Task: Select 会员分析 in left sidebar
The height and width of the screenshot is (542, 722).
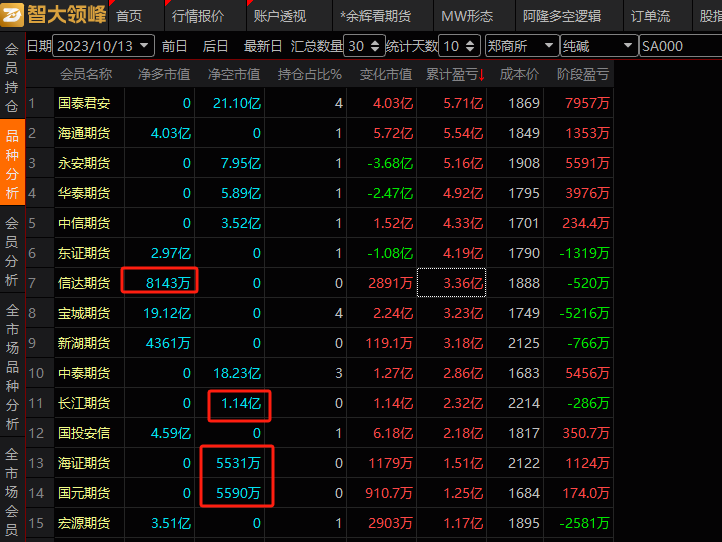Action: click(12, 251)
